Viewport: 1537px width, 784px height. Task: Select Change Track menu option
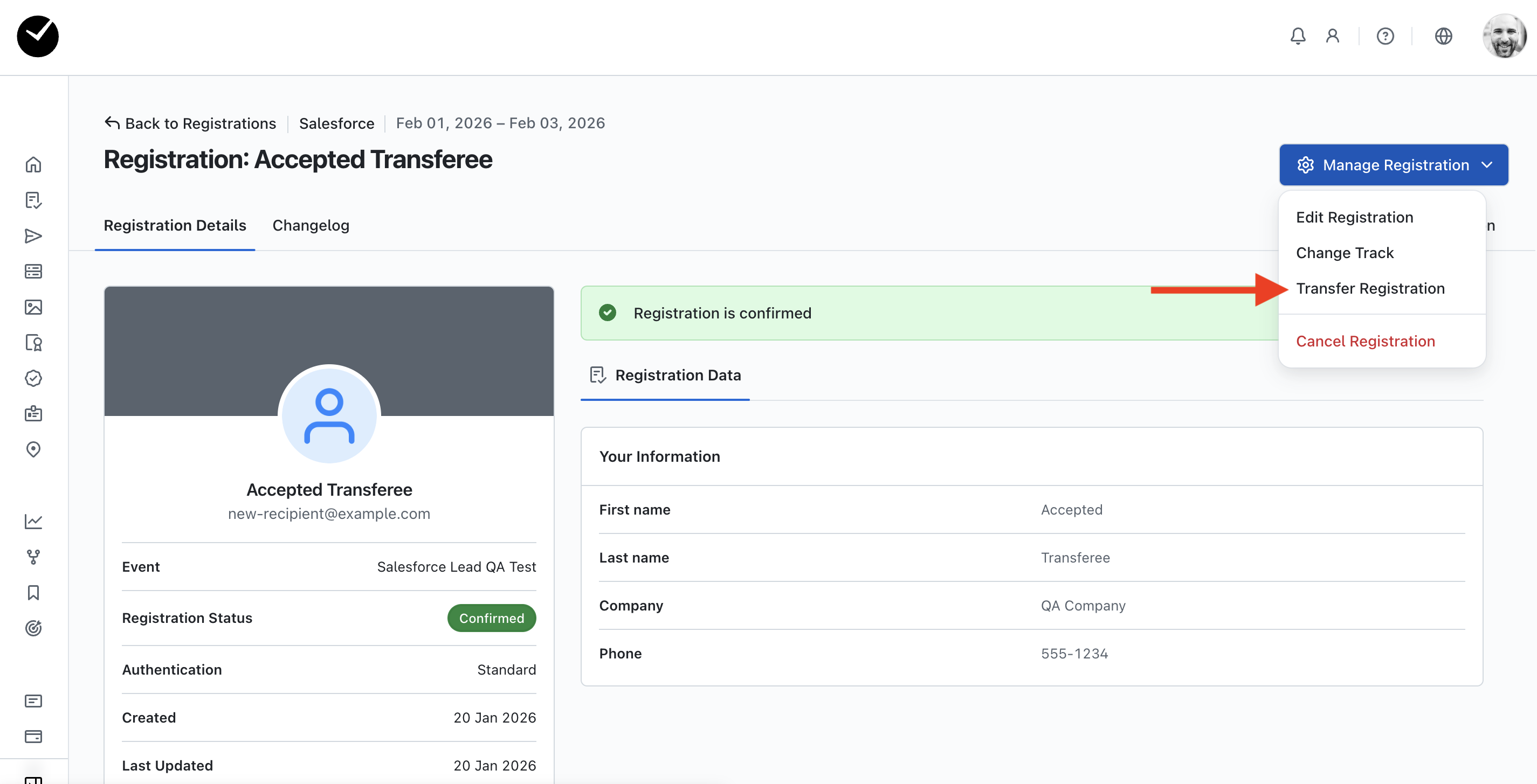pyautogui.click(x=1345, y=253)
